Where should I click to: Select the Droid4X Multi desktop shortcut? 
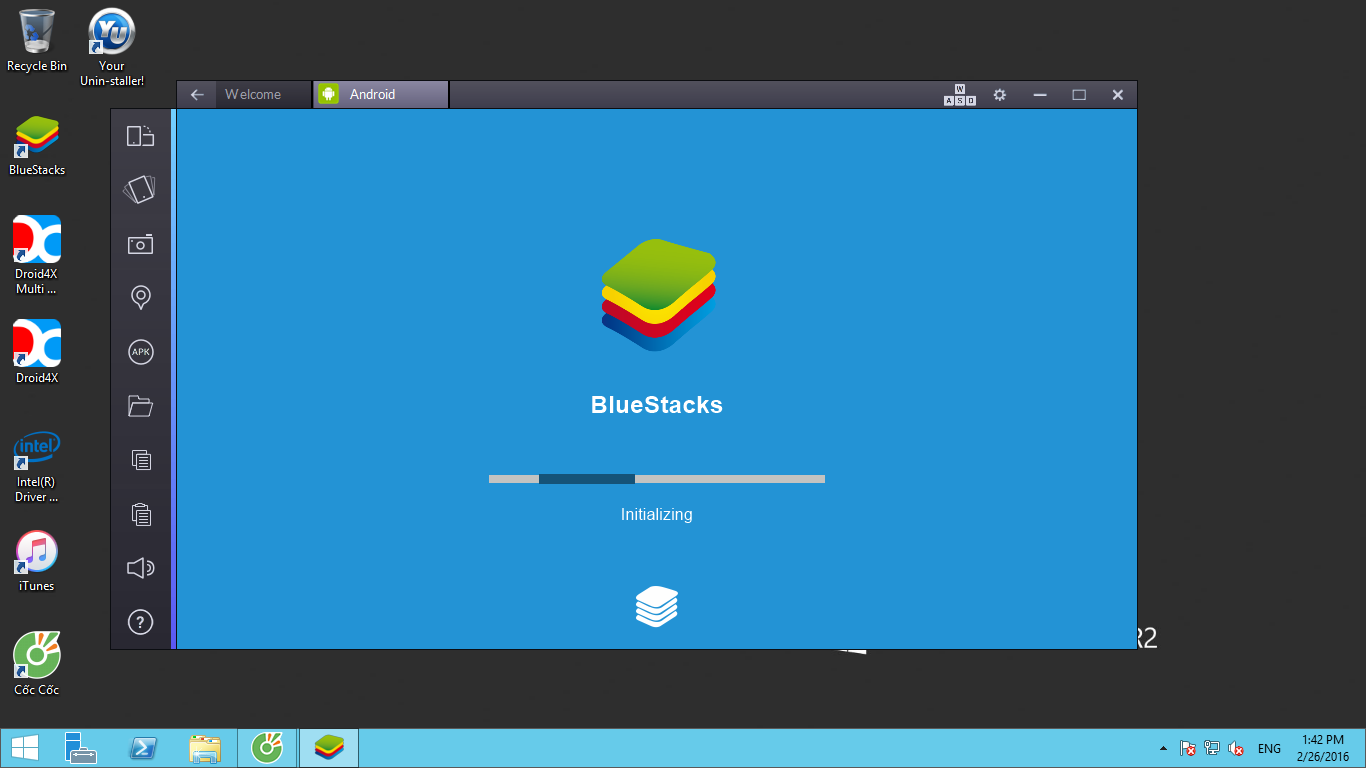pyautogui.click(x=37, y=255)
